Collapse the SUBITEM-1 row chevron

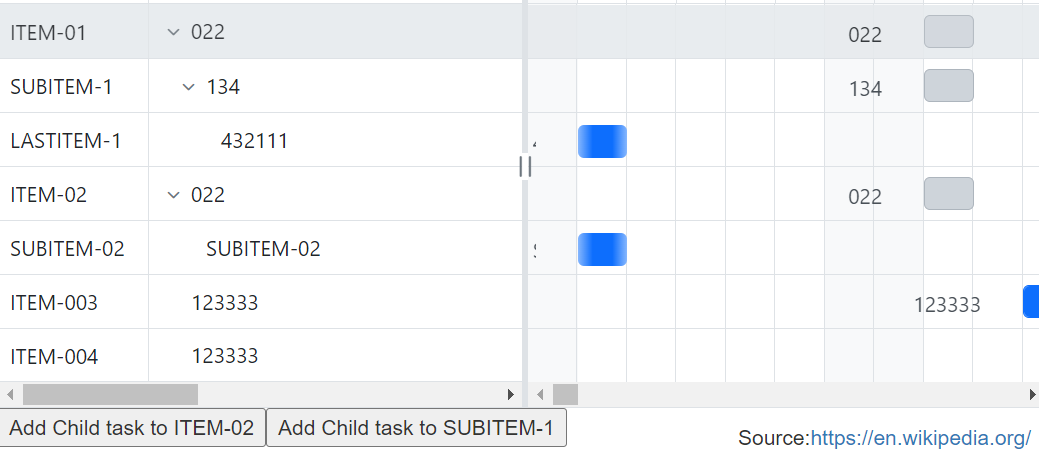189,87
